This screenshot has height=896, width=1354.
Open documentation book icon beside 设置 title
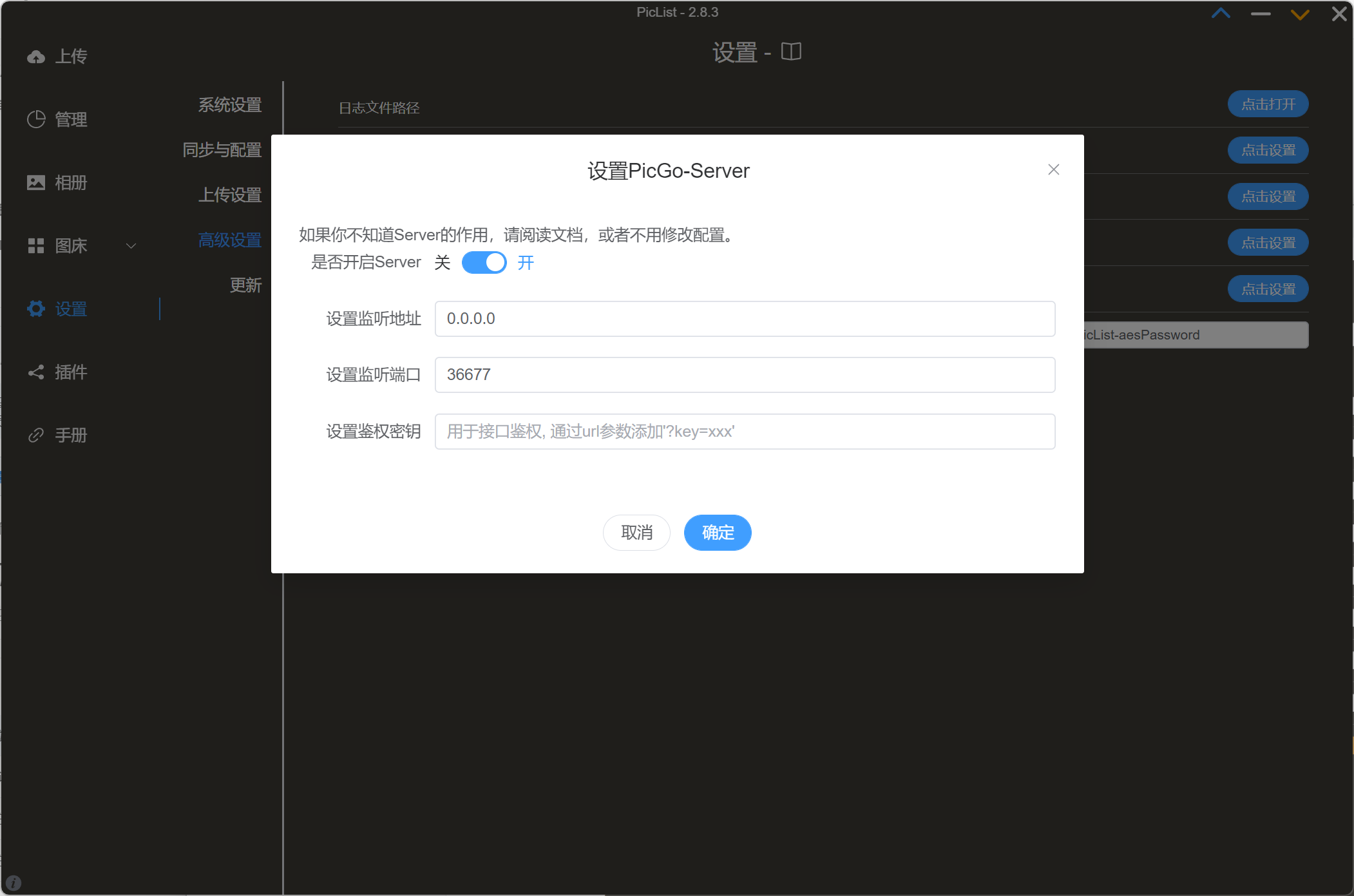tap(791, 52)
